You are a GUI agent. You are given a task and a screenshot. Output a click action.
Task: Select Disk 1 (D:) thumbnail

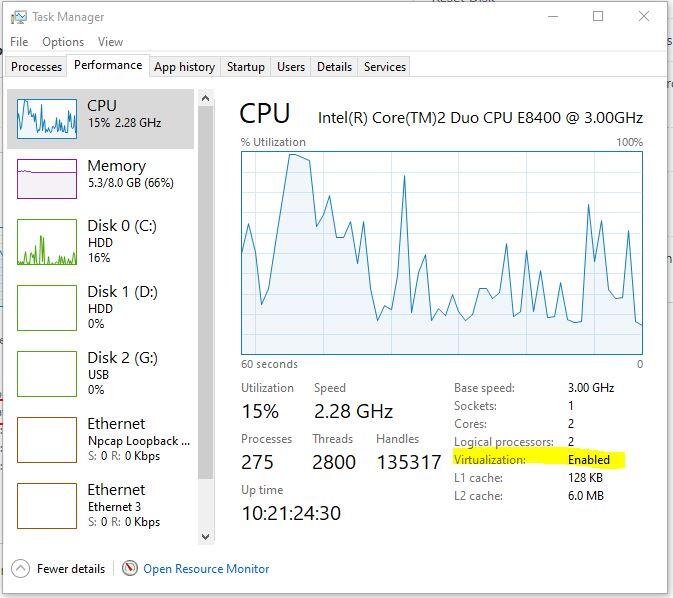pos(47,308)
